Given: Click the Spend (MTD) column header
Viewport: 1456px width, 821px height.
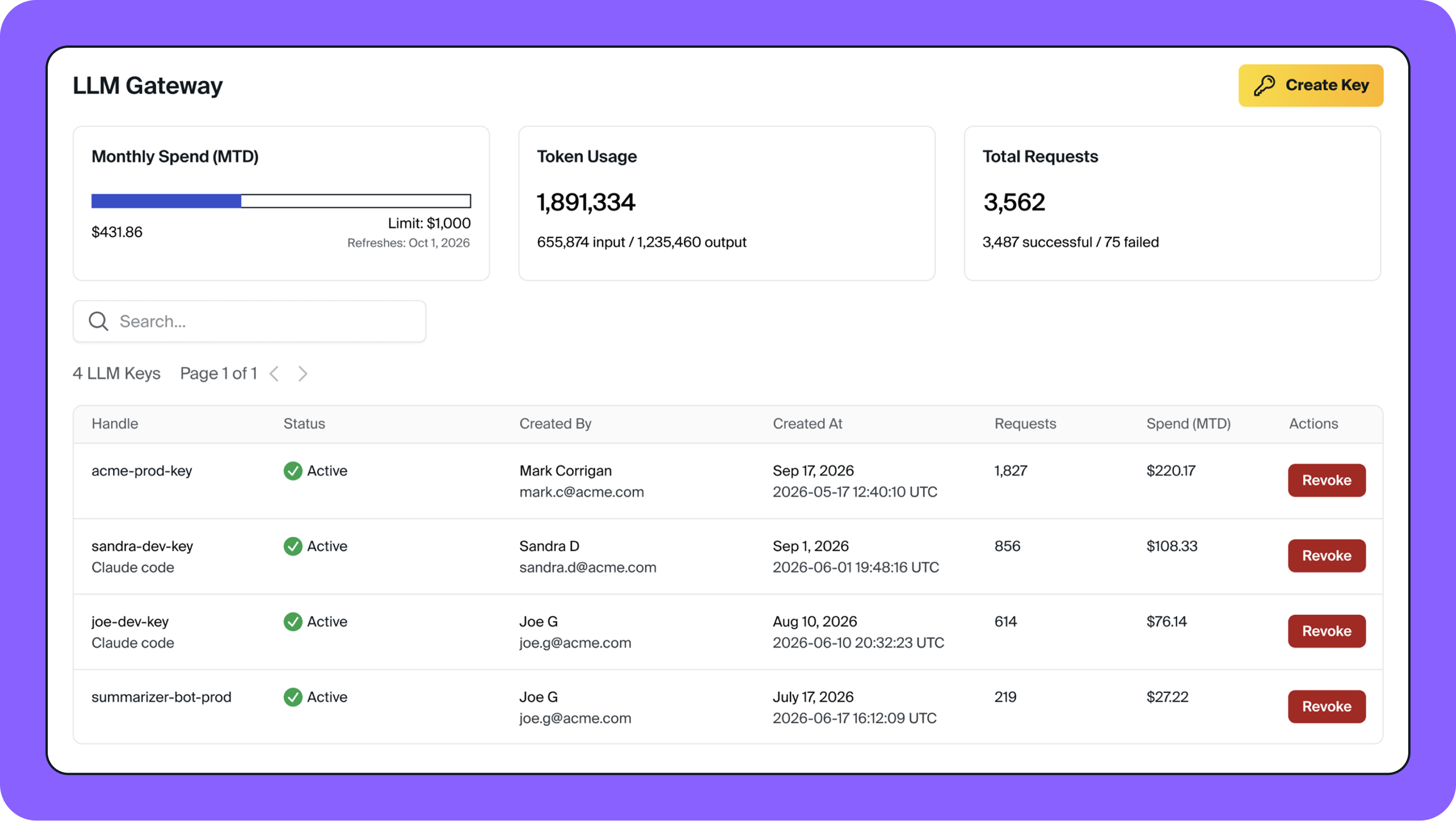Looking at the screenshot, I should coord(1188,424).
